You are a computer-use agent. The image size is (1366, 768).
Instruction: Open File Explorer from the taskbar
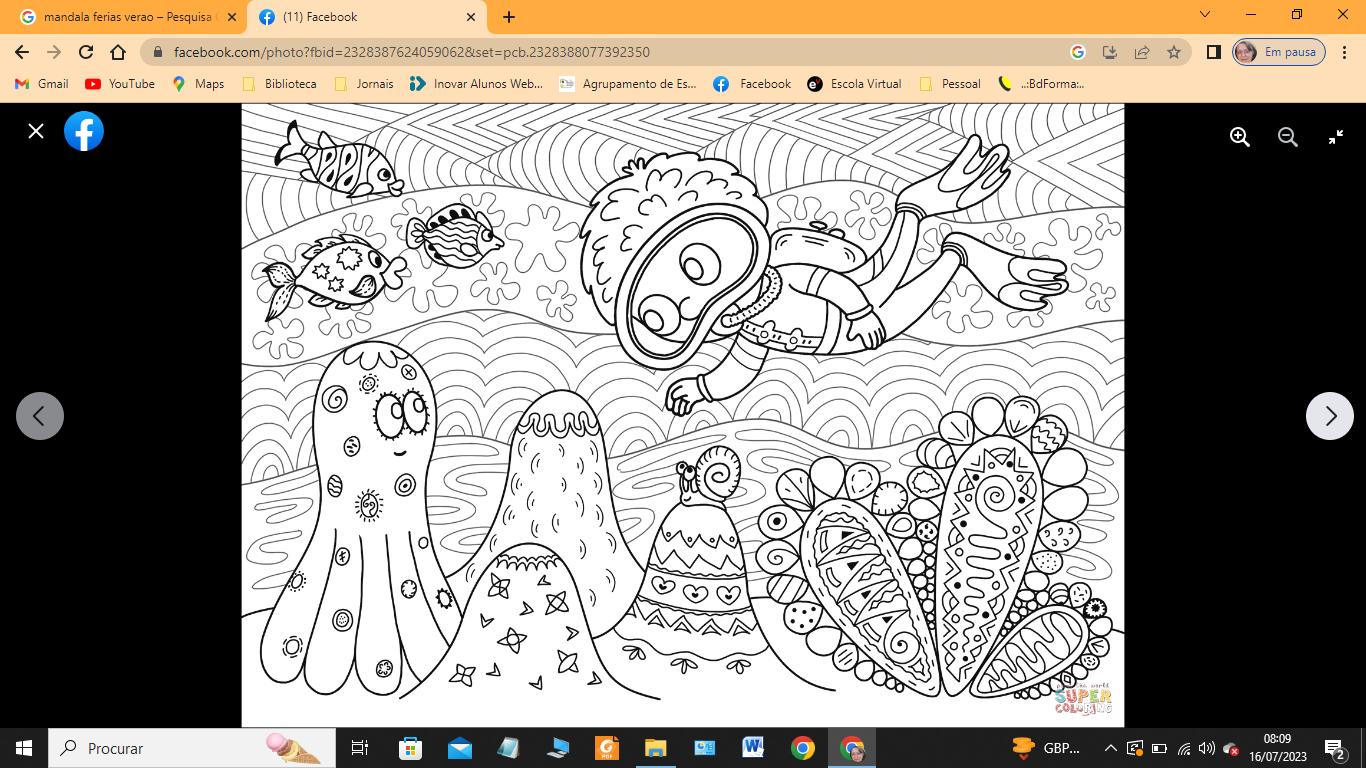[x=655, y=748]
